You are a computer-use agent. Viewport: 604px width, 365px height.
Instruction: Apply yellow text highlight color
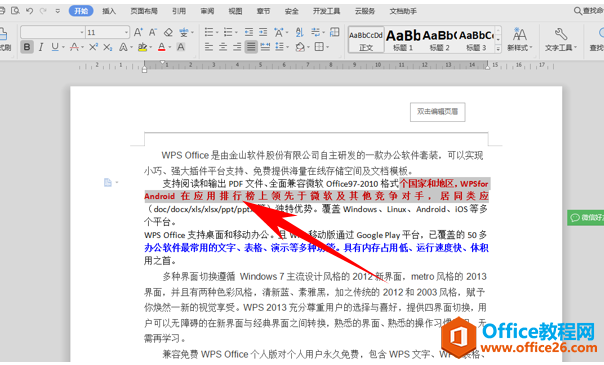click(x=143, y=47)
